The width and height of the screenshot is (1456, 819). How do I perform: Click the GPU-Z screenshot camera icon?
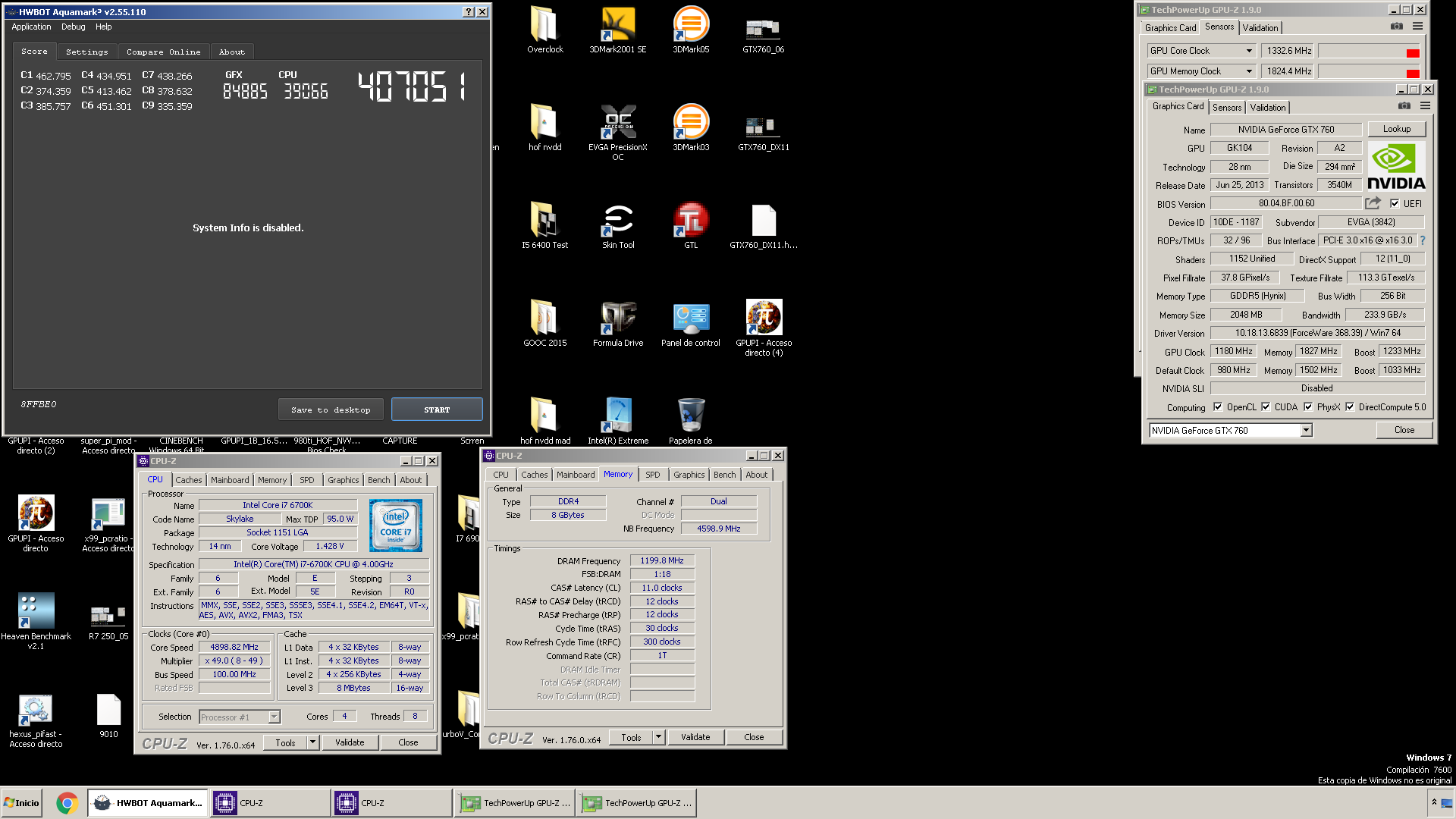(1404, 106)
